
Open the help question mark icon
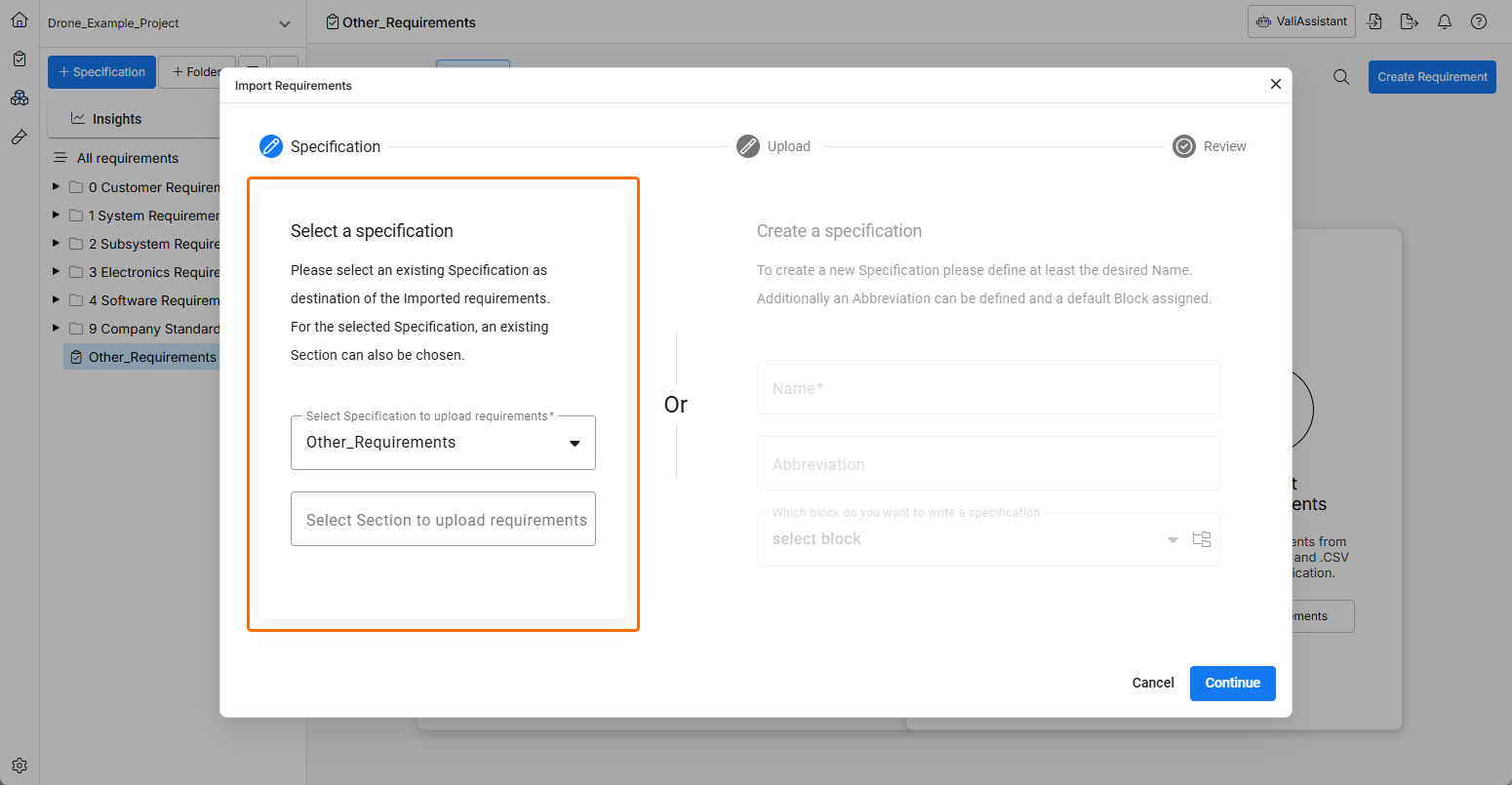[1479, 21]
